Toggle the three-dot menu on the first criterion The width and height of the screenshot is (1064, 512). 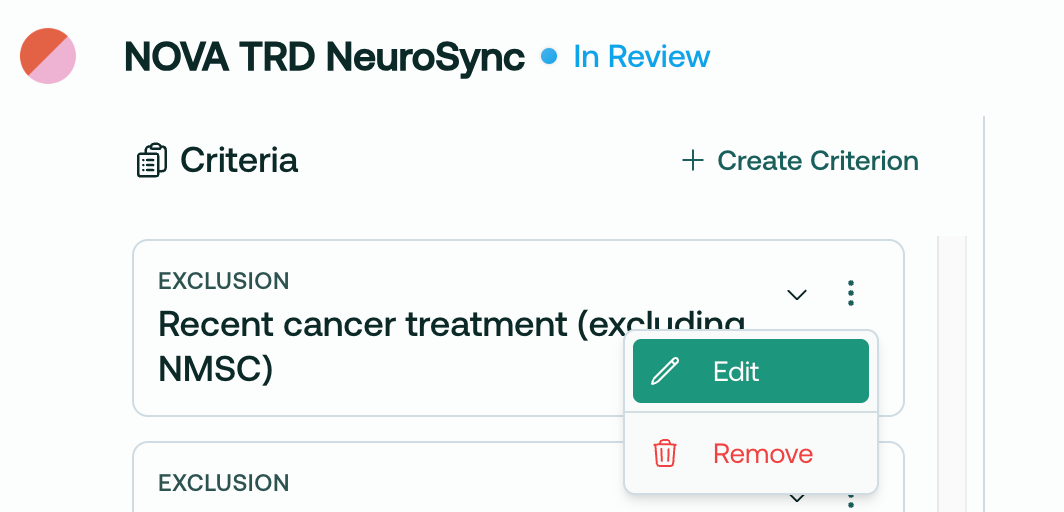click(850, 293)
